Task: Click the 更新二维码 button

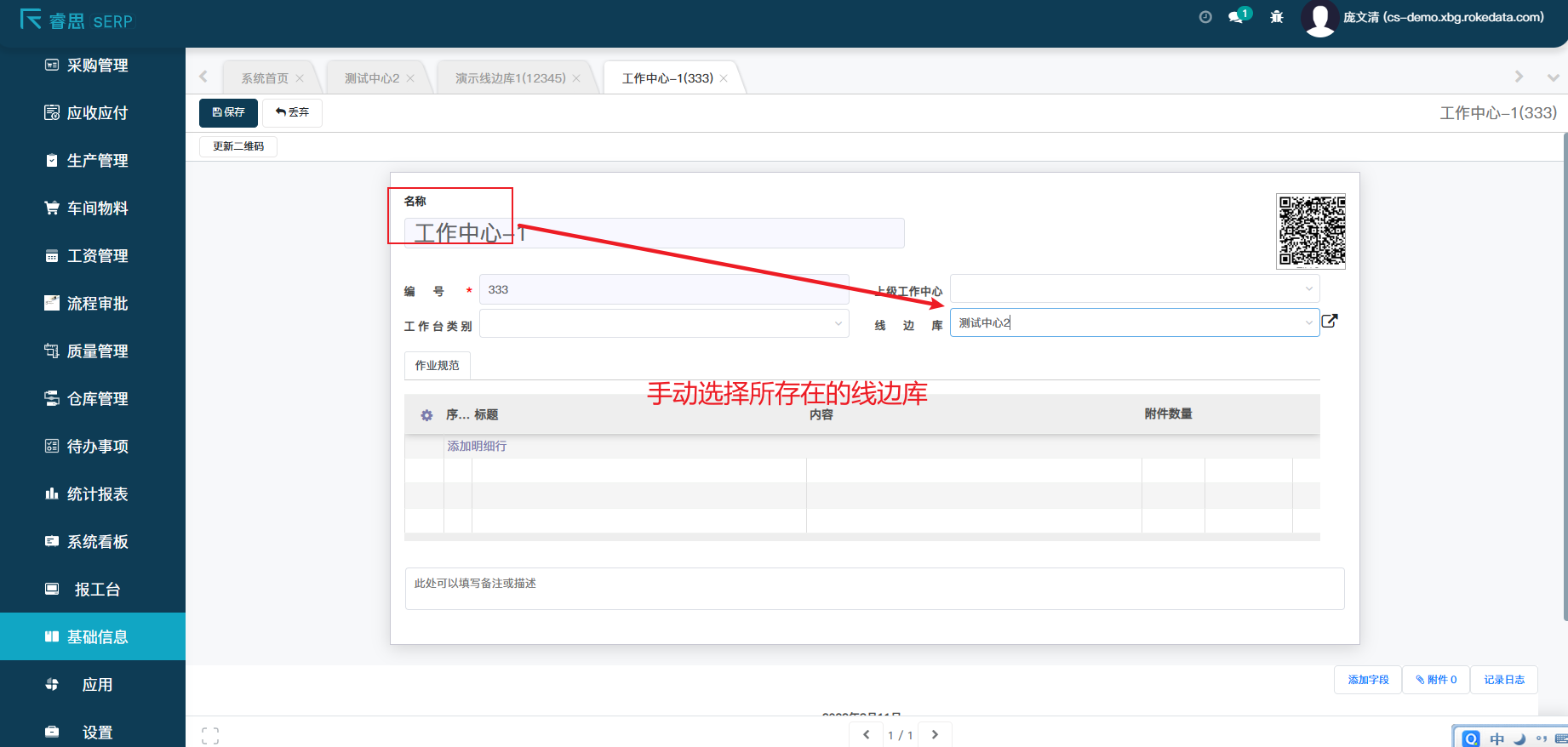Action: pos(238,146)
